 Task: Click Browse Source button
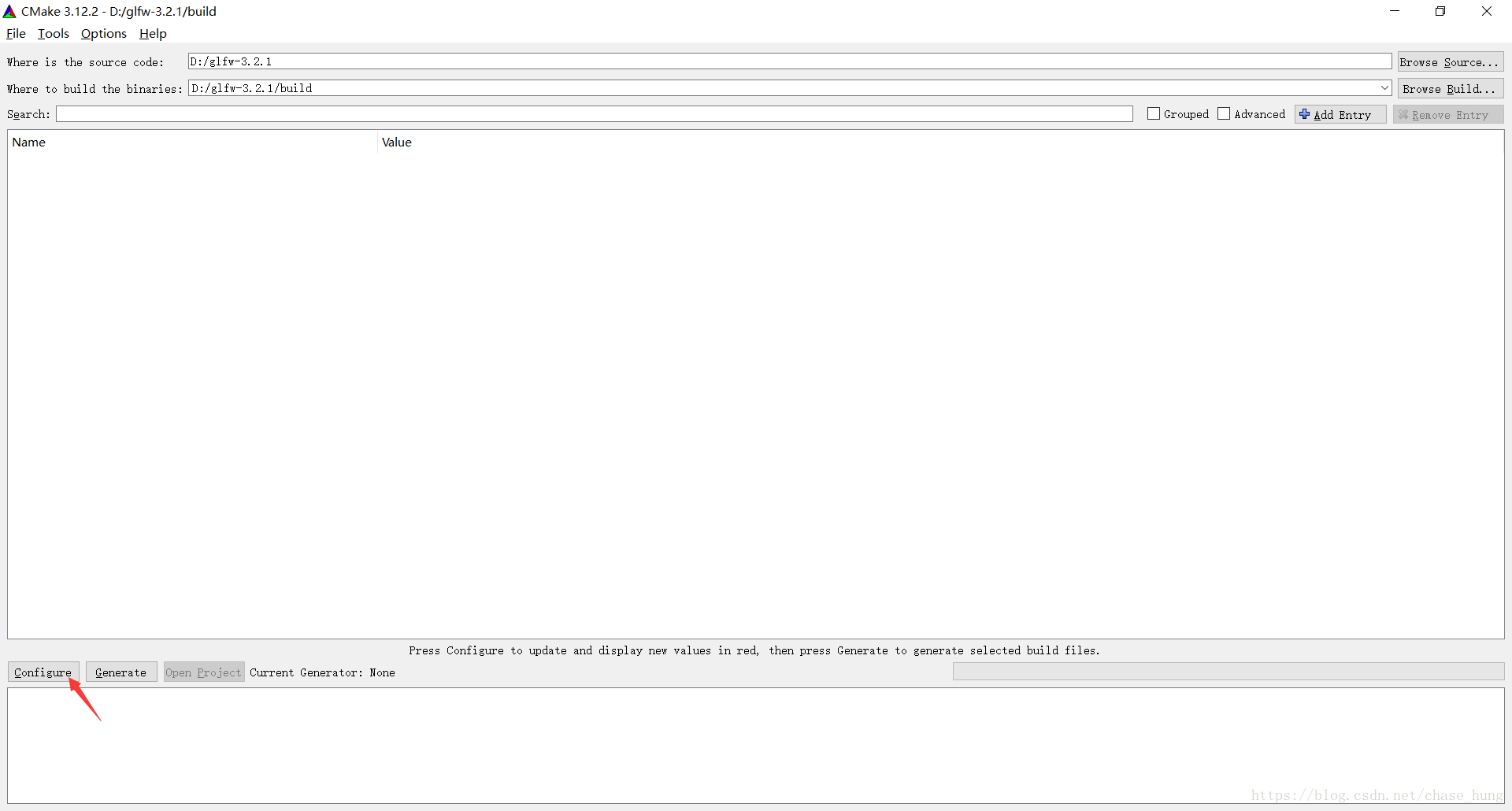pos(1451,62)
